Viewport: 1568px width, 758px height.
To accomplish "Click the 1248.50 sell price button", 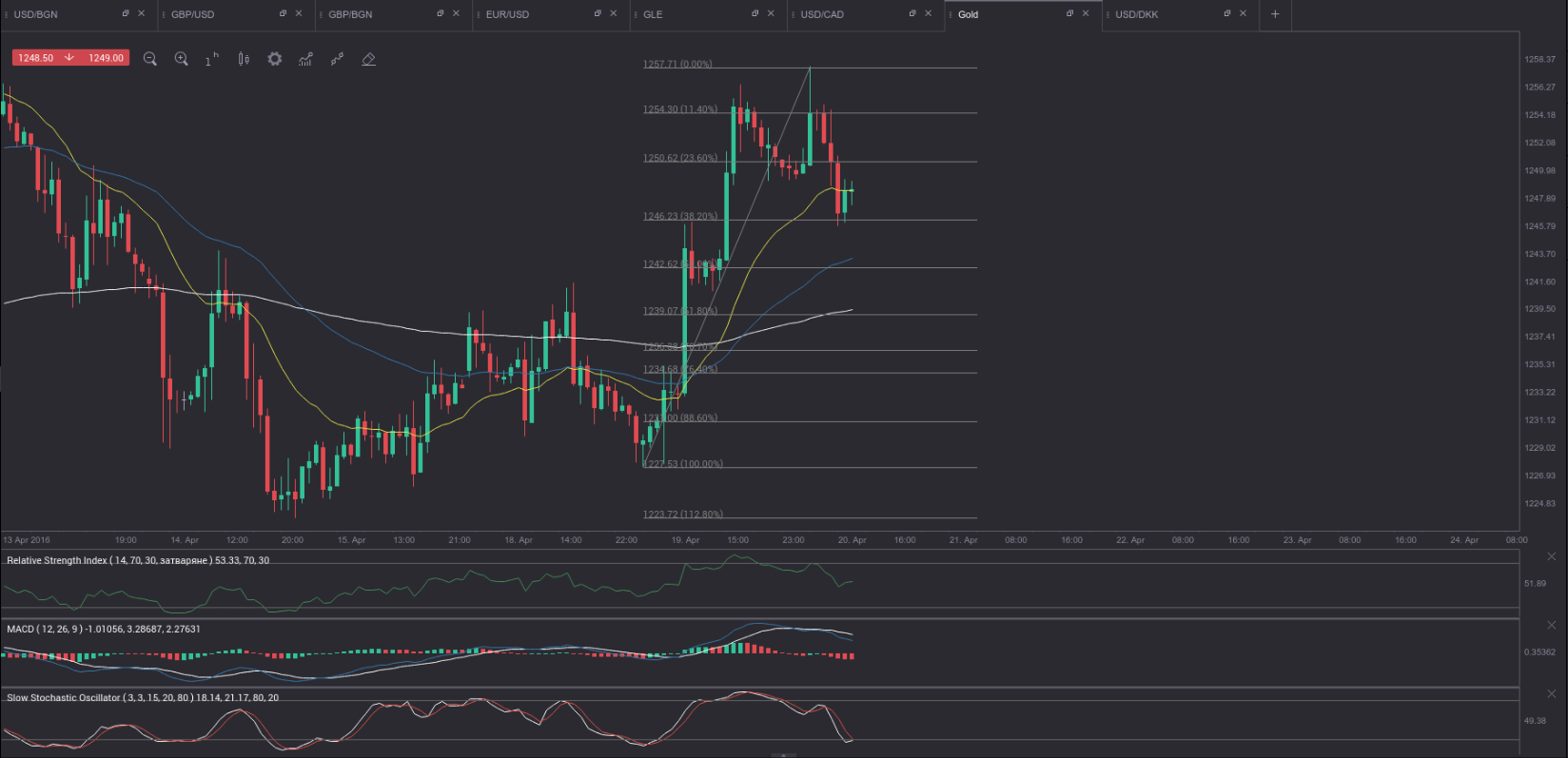I will 36,58.
